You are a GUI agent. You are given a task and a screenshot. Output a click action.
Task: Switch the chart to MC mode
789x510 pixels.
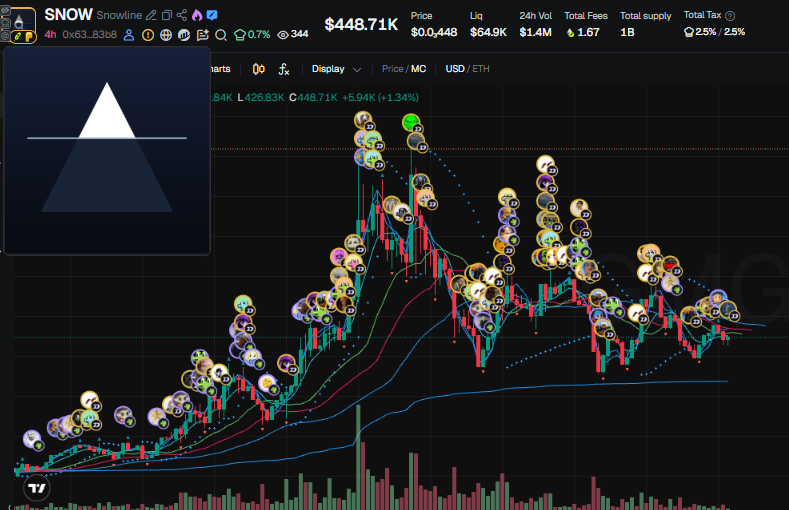pos(419,69)
